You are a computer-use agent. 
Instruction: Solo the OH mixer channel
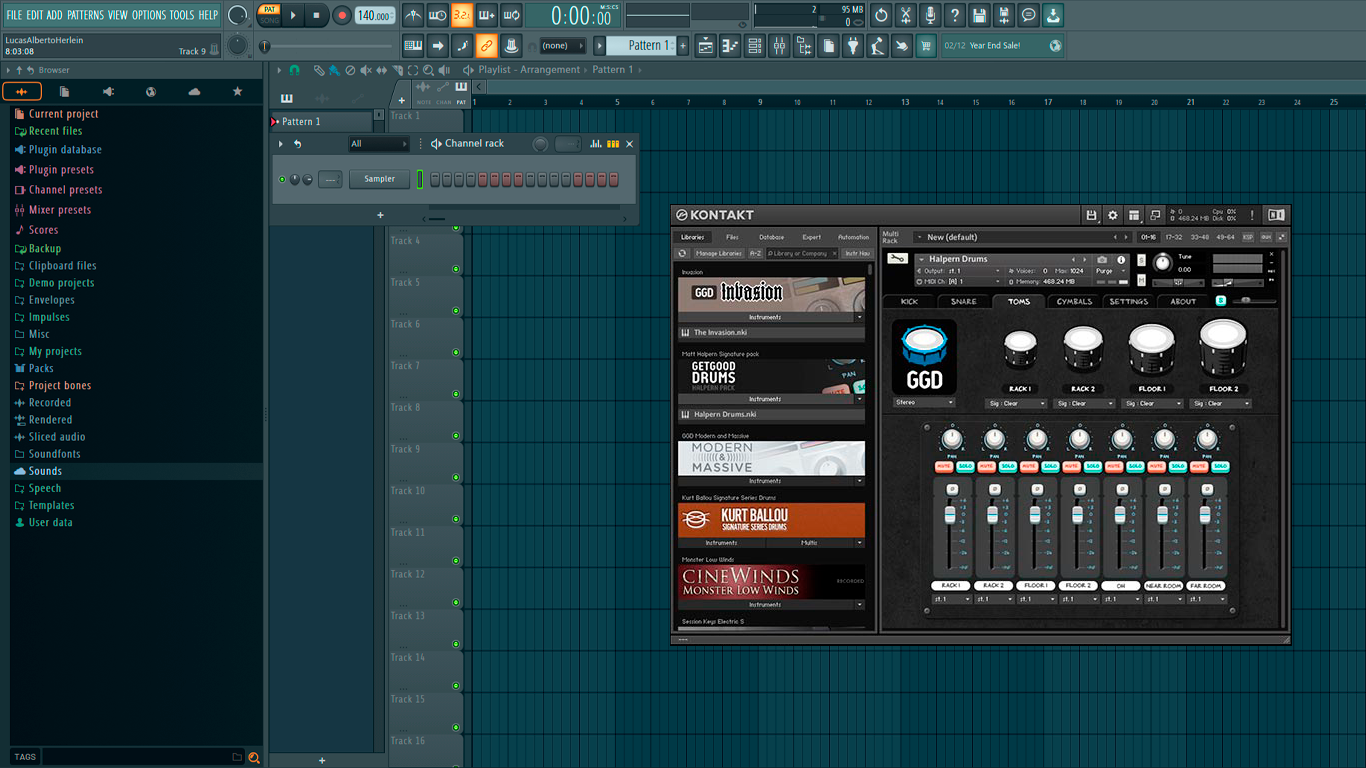point(1135,467)
